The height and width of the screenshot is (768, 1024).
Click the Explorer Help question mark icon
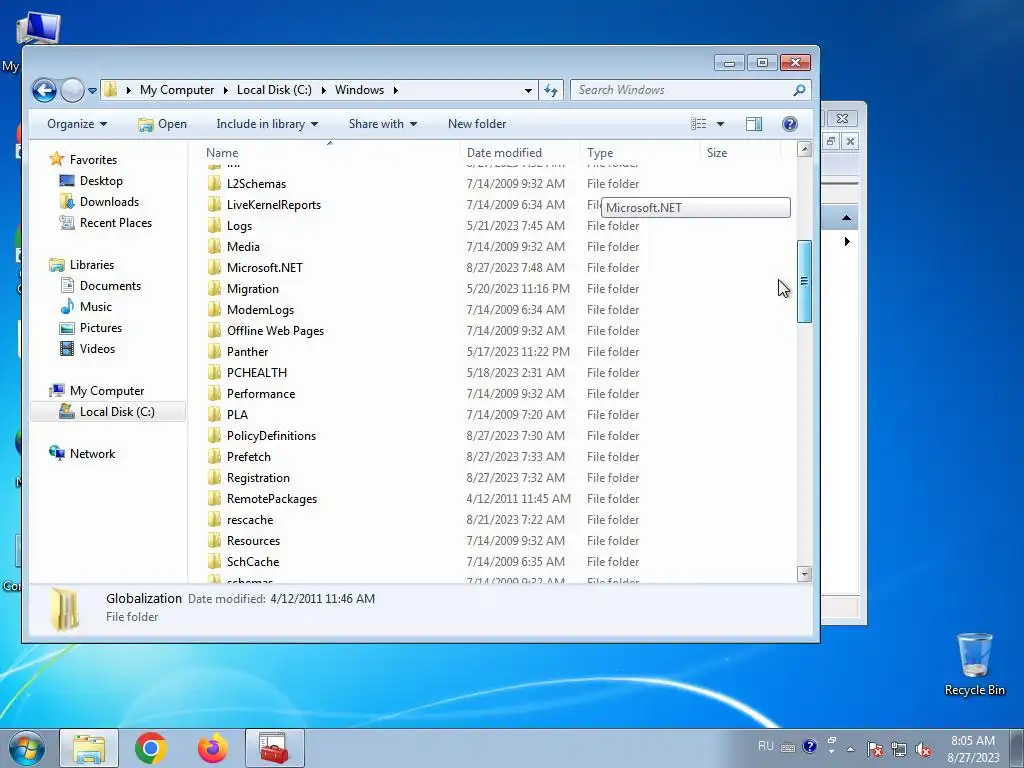790,124
